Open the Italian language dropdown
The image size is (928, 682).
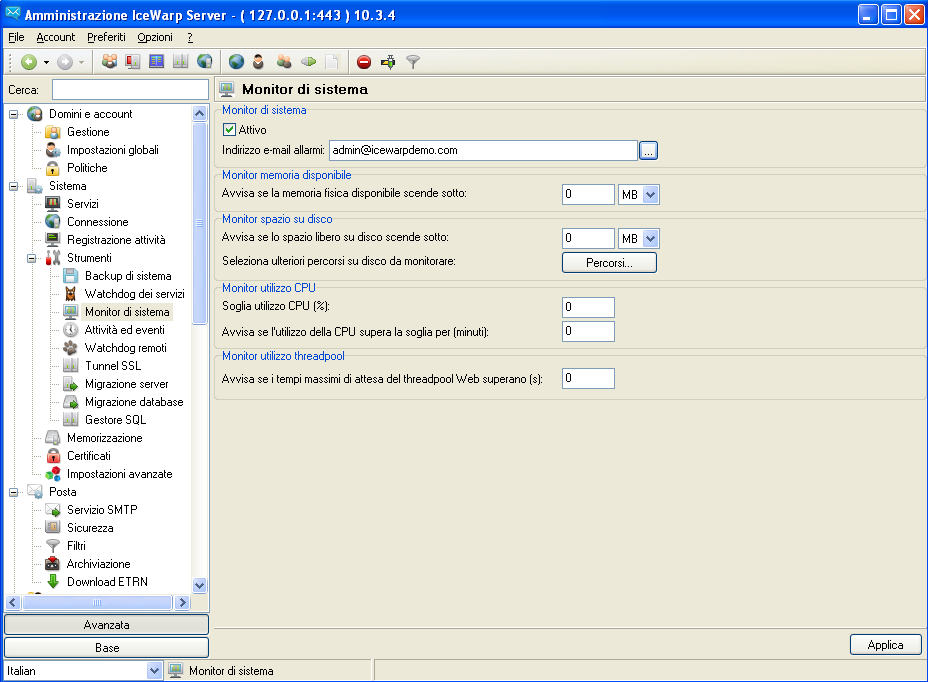154,671
